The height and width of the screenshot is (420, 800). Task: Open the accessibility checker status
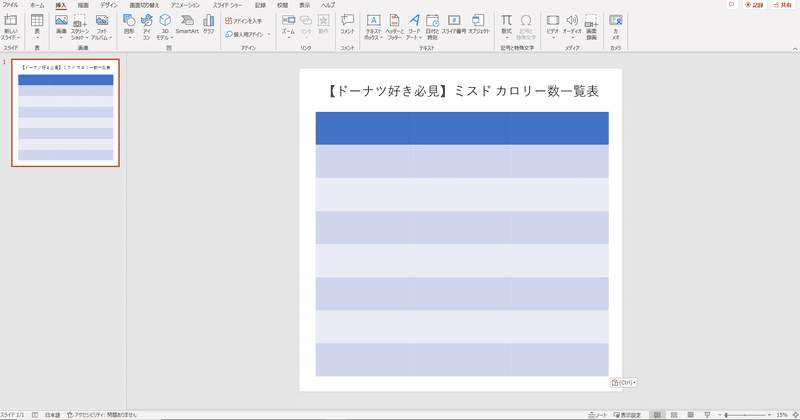102,415
